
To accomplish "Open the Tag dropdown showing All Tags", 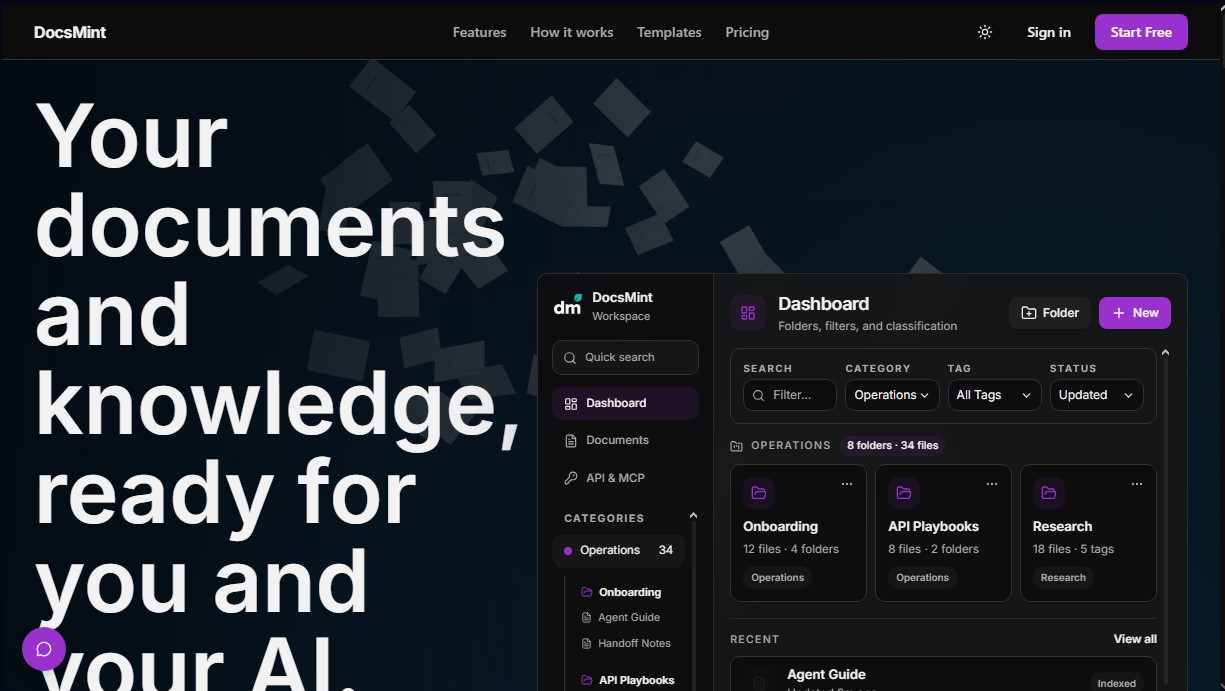I will [994, 396].
